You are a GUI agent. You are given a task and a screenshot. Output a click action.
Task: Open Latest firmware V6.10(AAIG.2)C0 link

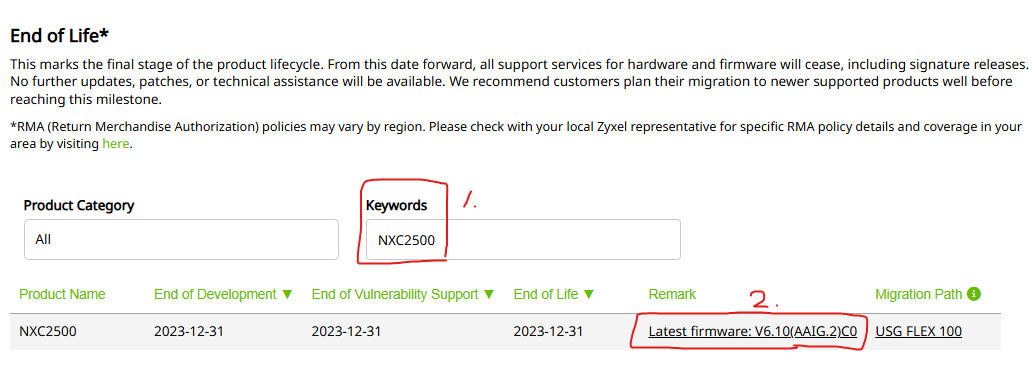[752, 332]
